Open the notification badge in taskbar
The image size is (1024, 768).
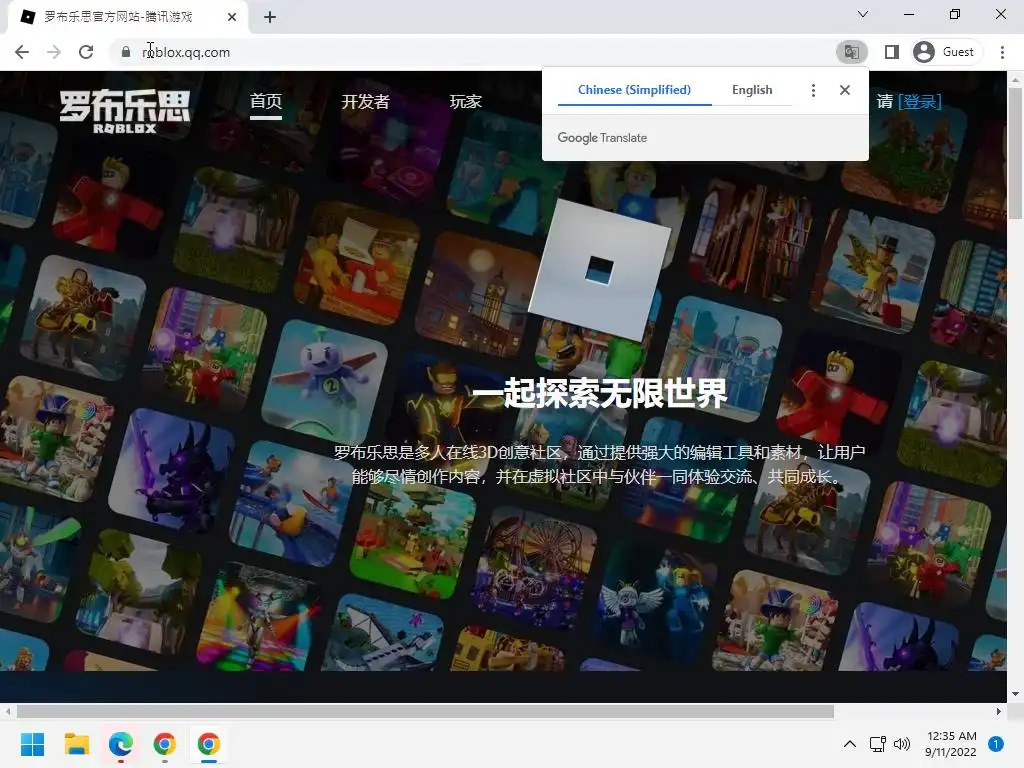tap(996, 744)
